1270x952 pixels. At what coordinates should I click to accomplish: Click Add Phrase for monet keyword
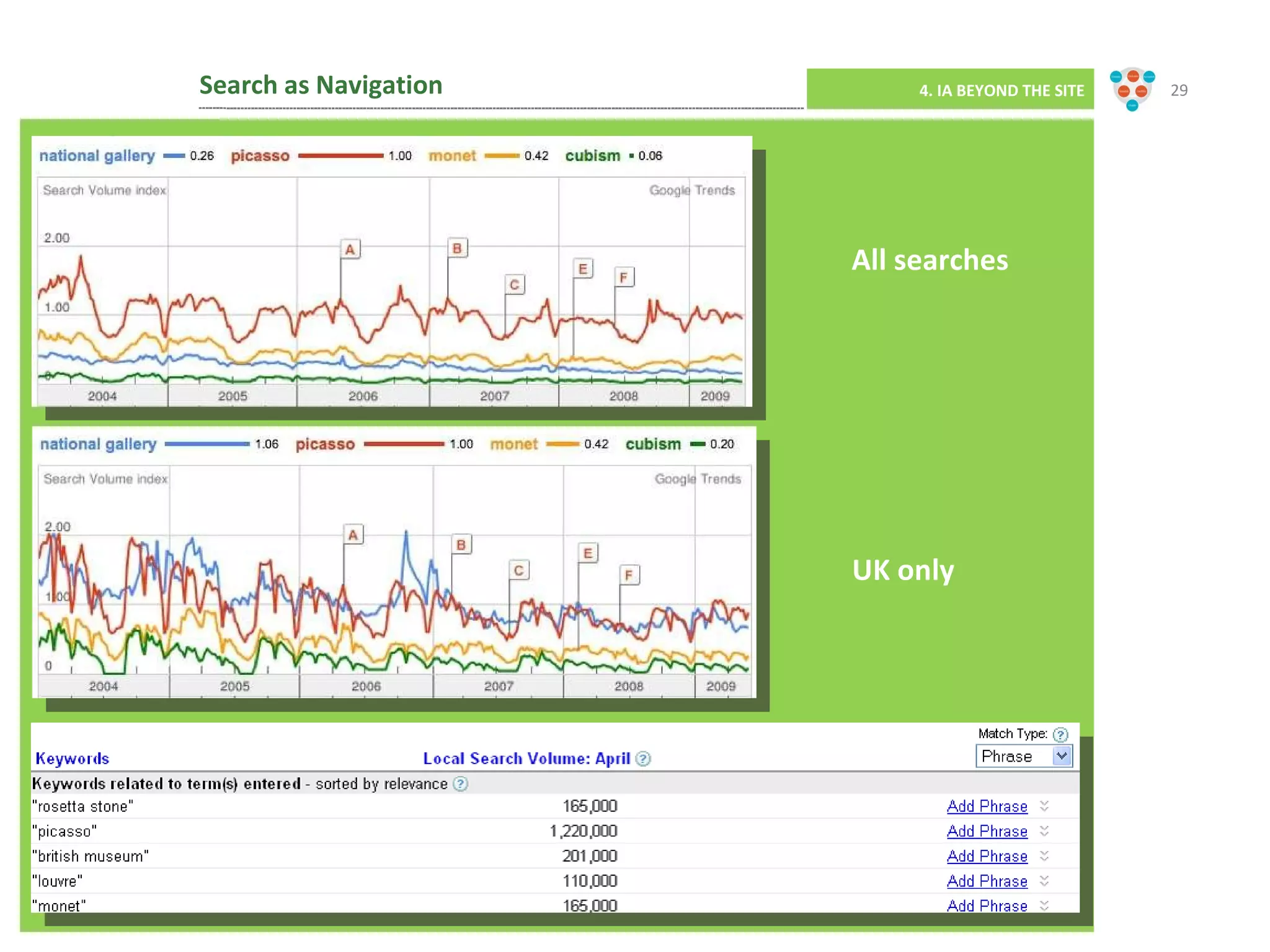point(987,906)
